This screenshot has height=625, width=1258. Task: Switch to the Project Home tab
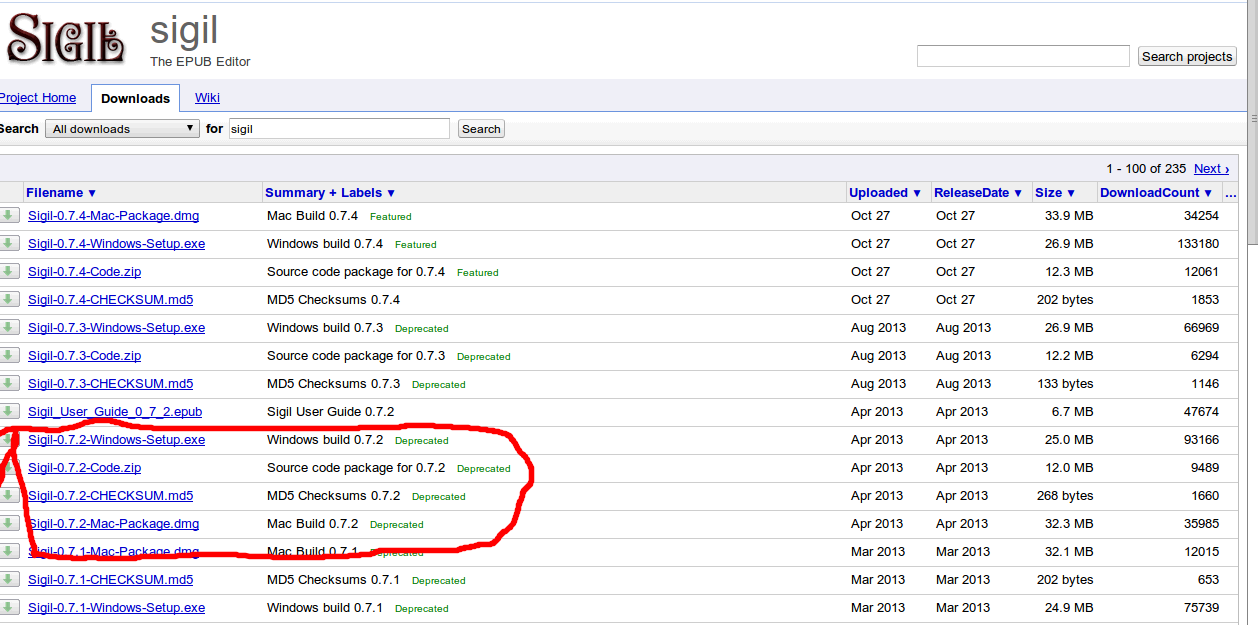38,98
